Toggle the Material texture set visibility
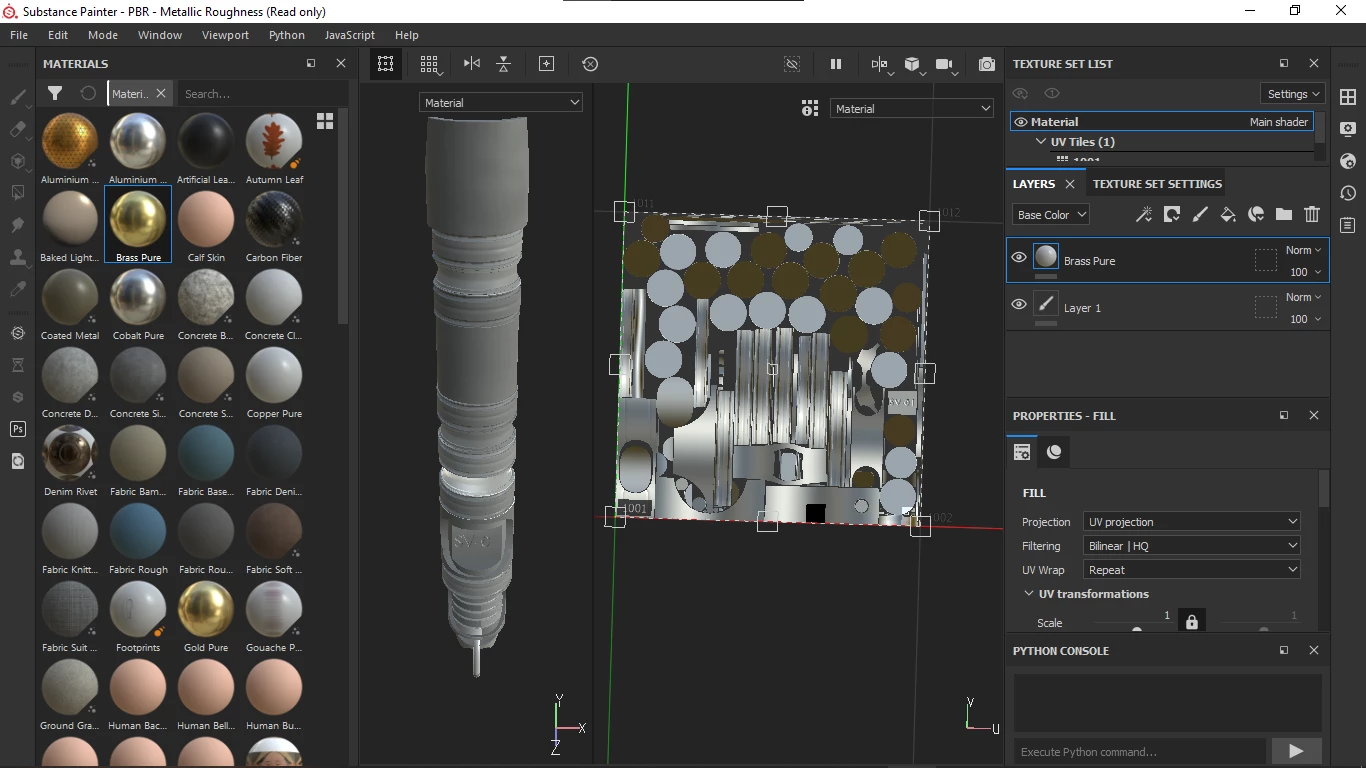 point(1021,122)
